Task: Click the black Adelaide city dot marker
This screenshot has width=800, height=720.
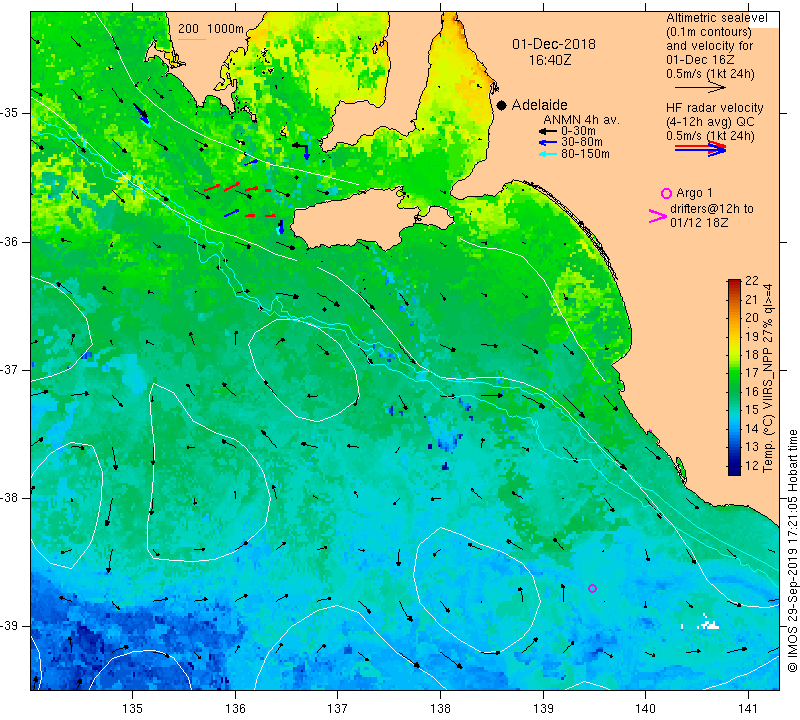Action: 502,105
